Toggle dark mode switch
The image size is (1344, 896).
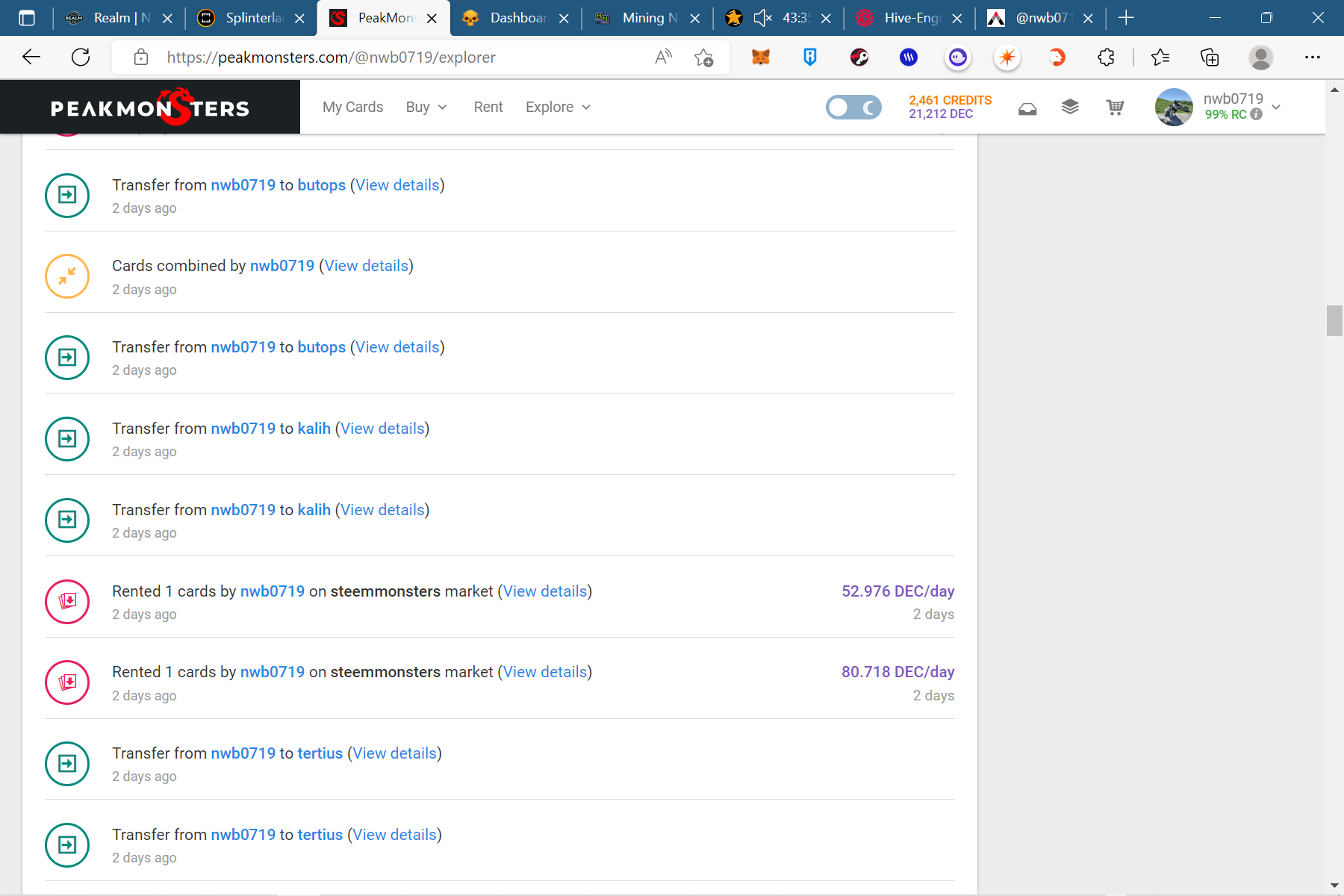[853, 108]
